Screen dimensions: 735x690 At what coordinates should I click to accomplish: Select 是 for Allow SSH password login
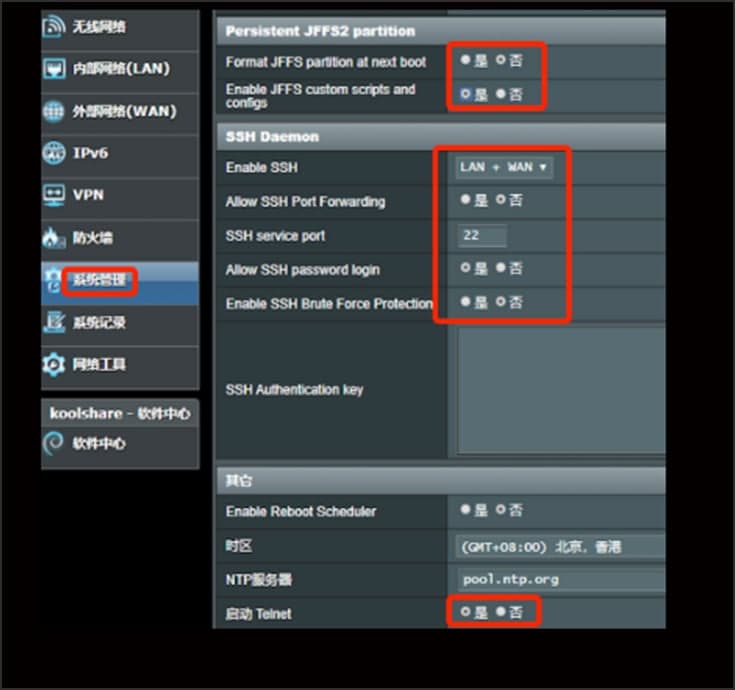click(x=465, y=268)
